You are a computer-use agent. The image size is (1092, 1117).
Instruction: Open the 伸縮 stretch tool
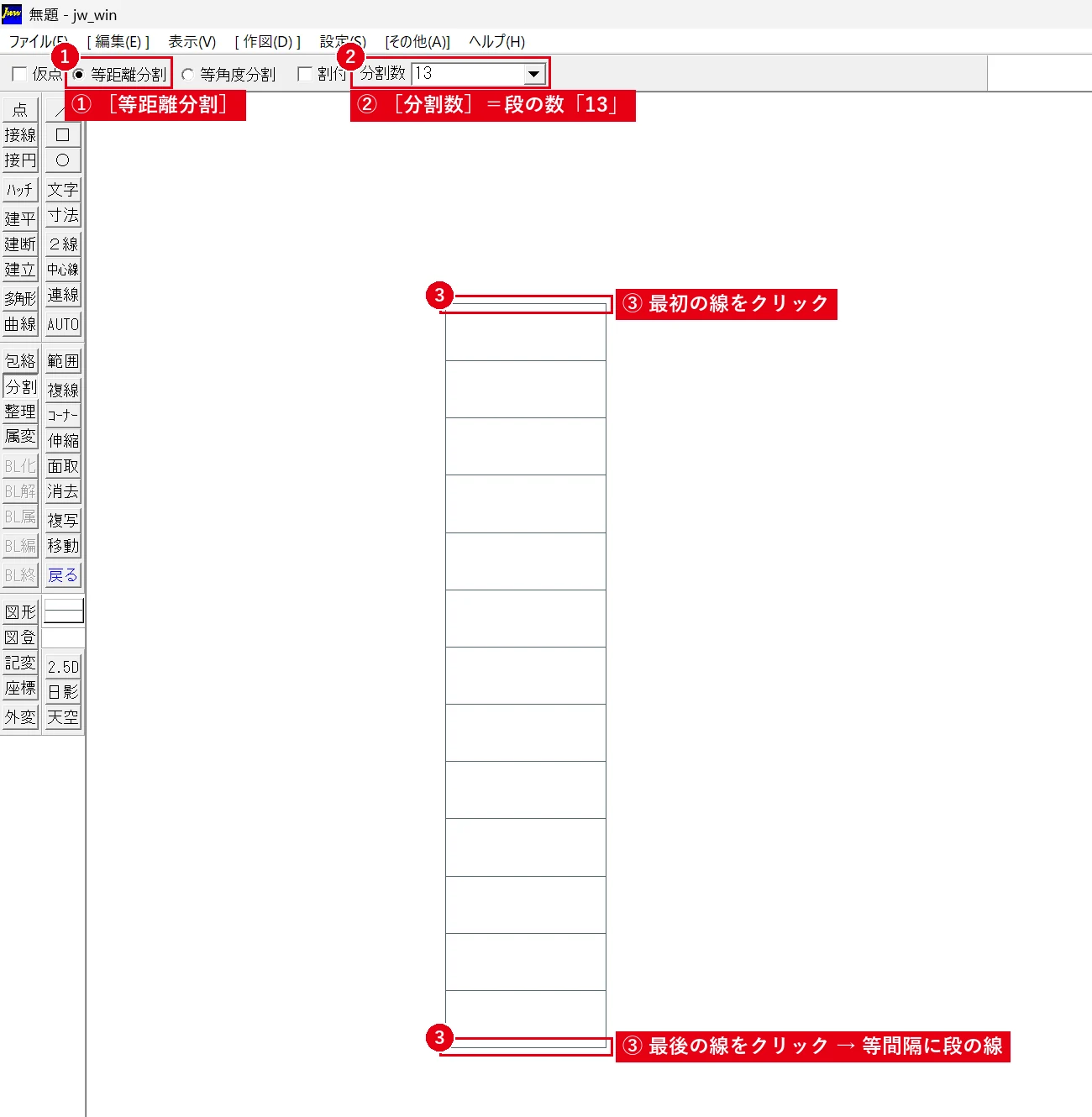tap(63, 440)
